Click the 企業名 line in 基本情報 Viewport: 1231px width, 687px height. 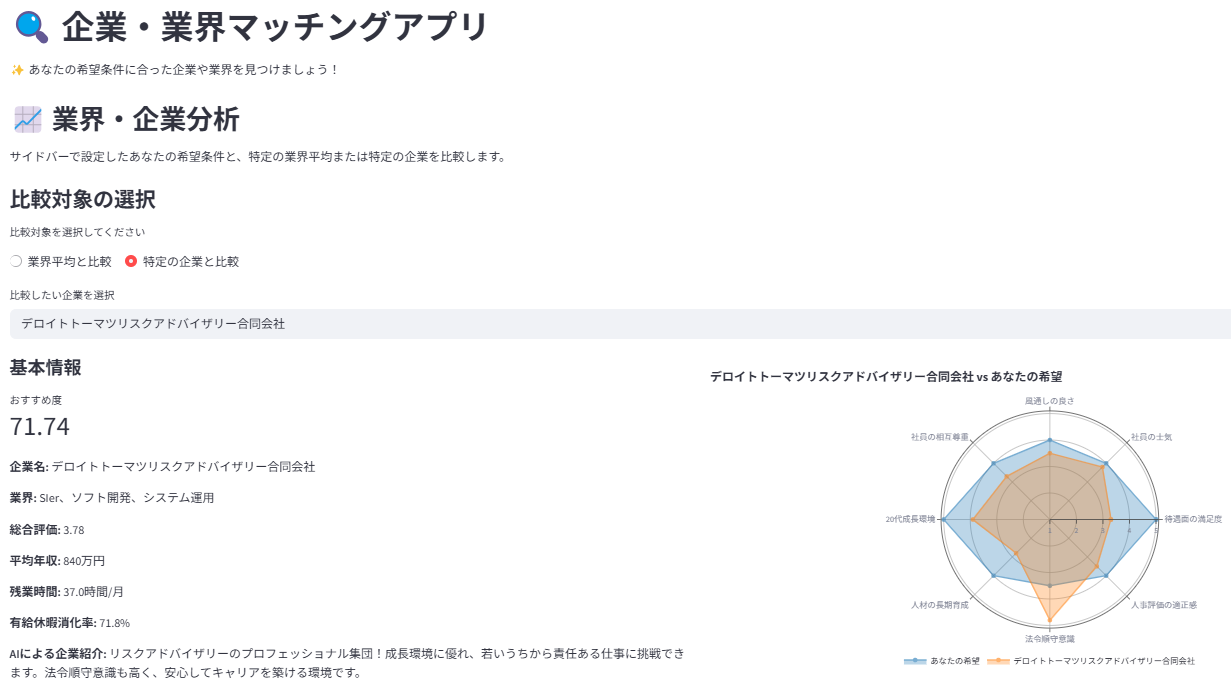(x=162, y=466)
